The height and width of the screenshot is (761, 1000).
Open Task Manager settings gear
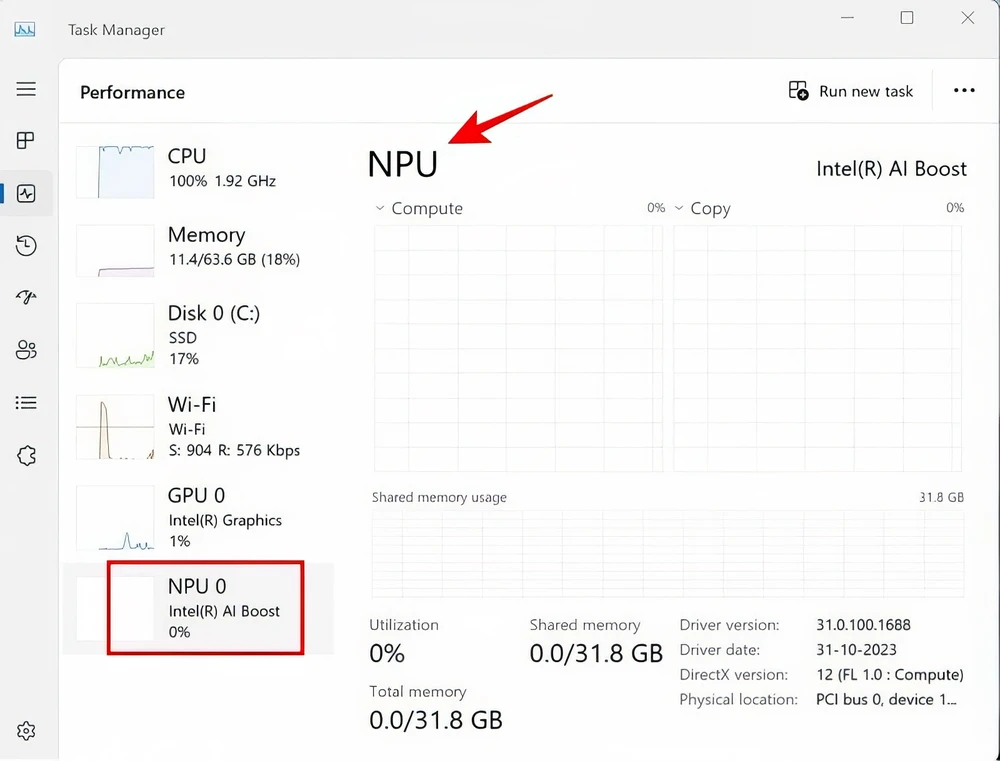(x=26, y=731)
